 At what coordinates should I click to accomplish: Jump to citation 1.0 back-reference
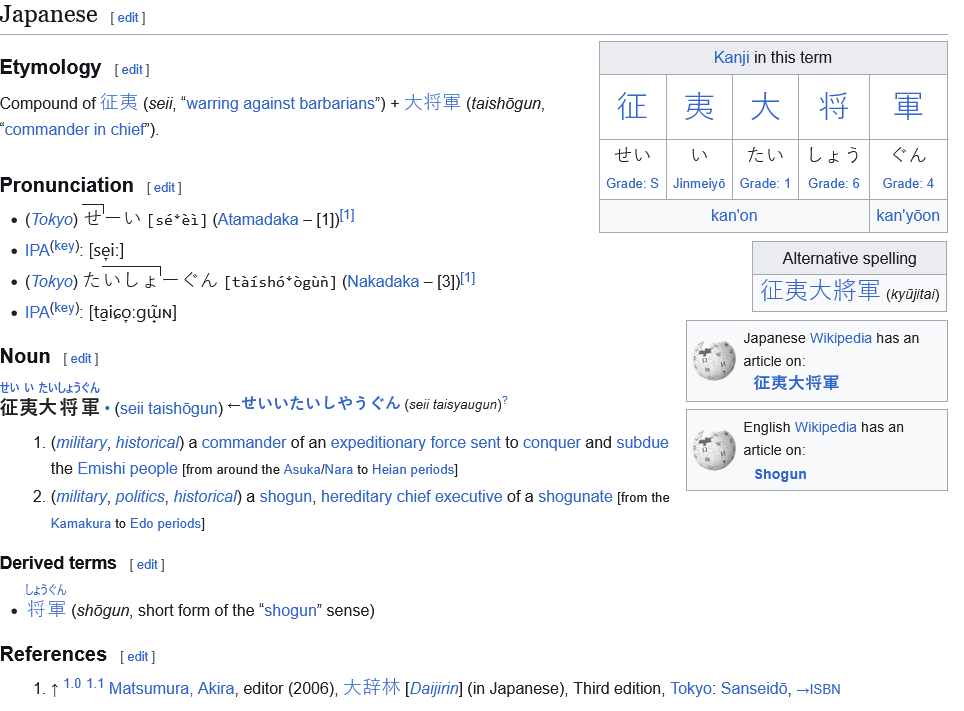(x=72, y=684)
